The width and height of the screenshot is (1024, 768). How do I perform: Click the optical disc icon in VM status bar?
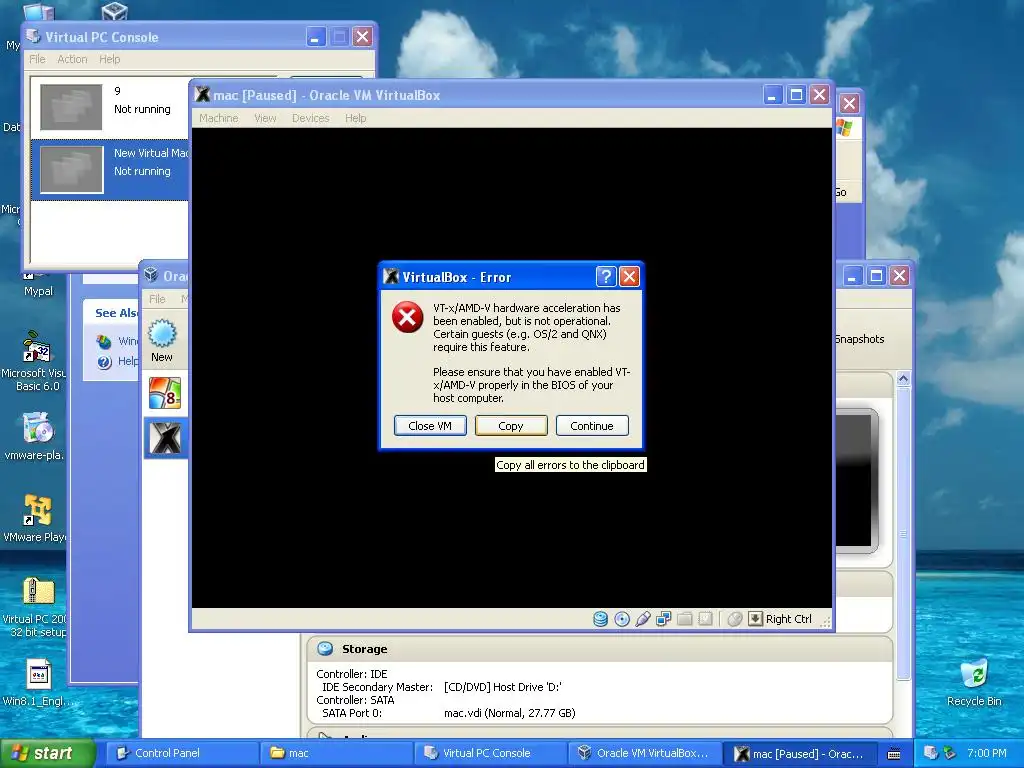click(x=622, y=618)
